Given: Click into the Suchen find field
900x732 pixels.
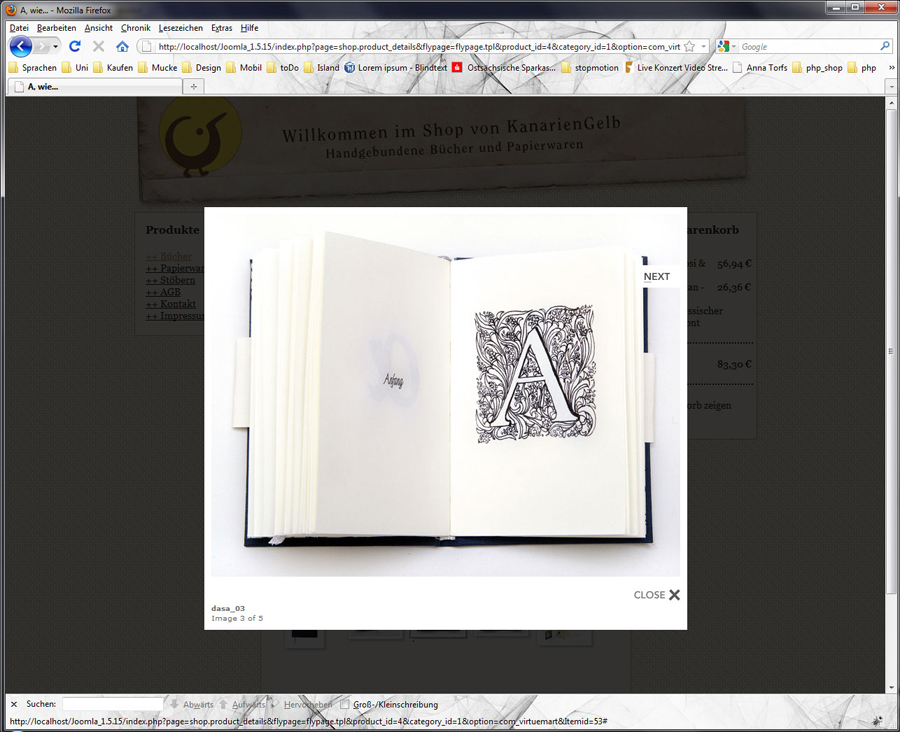Looking at the screenshot, I should 112,704.
